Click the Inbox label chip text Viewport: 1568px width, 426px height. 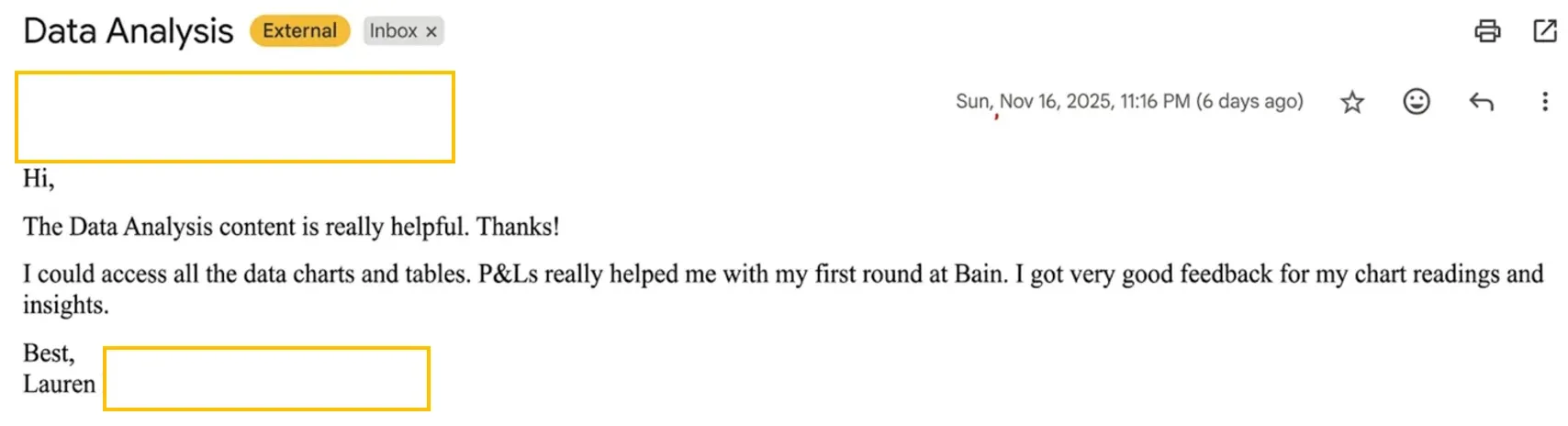393,31
